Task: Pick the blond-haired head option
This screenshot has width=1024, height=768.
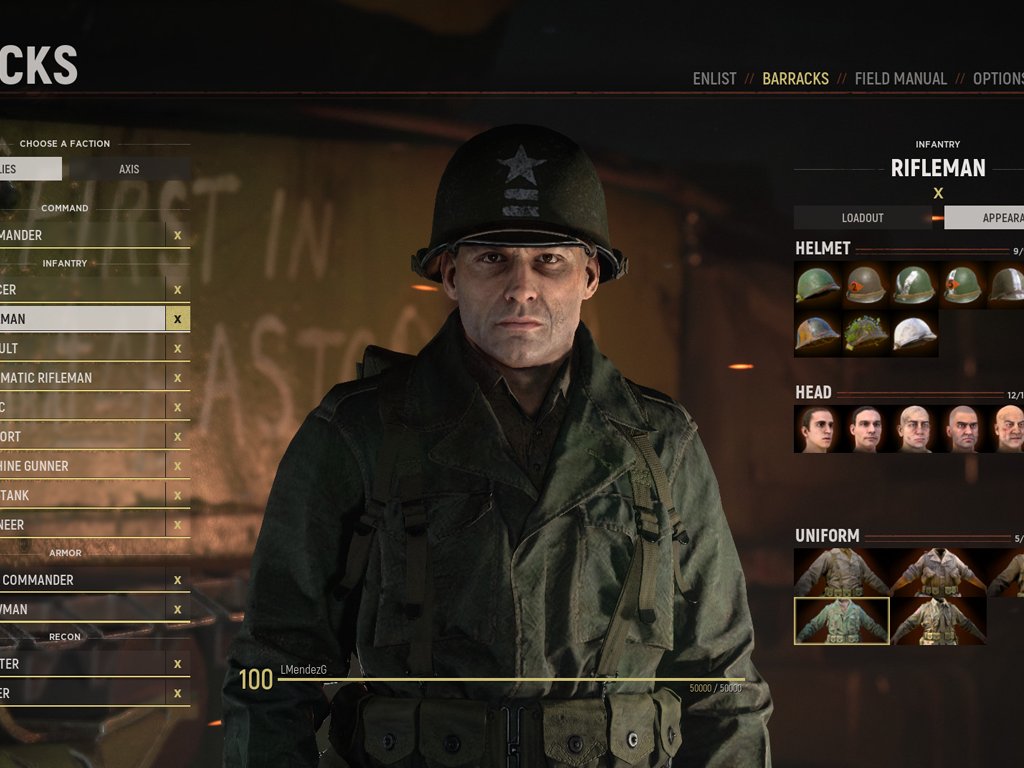Action: (x=914, y=429)
